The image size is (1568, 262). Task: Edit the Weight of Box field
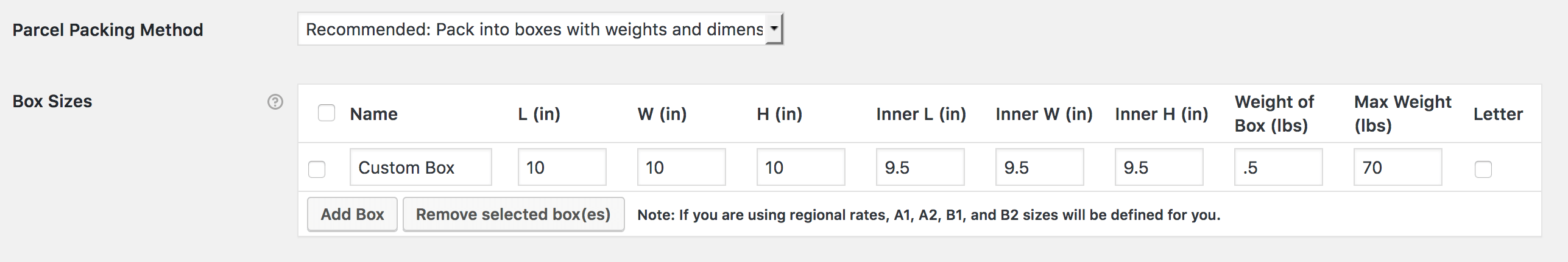coord(1278,168)
